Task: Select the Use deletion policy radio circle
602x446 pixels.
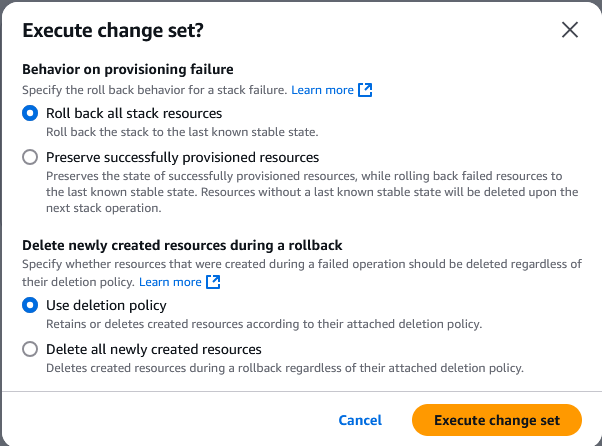Action: (x=30, y=305)
